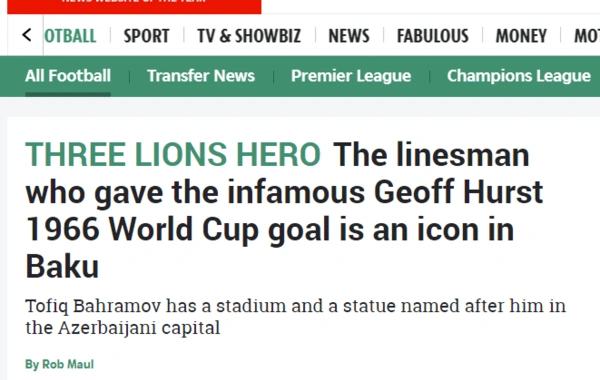
Task: Switch to Transfer News tab
Action: (x=201, y=76)
